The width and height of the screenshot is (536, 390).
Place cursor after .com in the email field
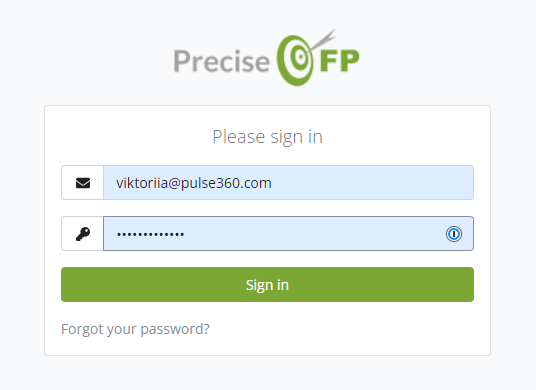[x=272, y=183]
